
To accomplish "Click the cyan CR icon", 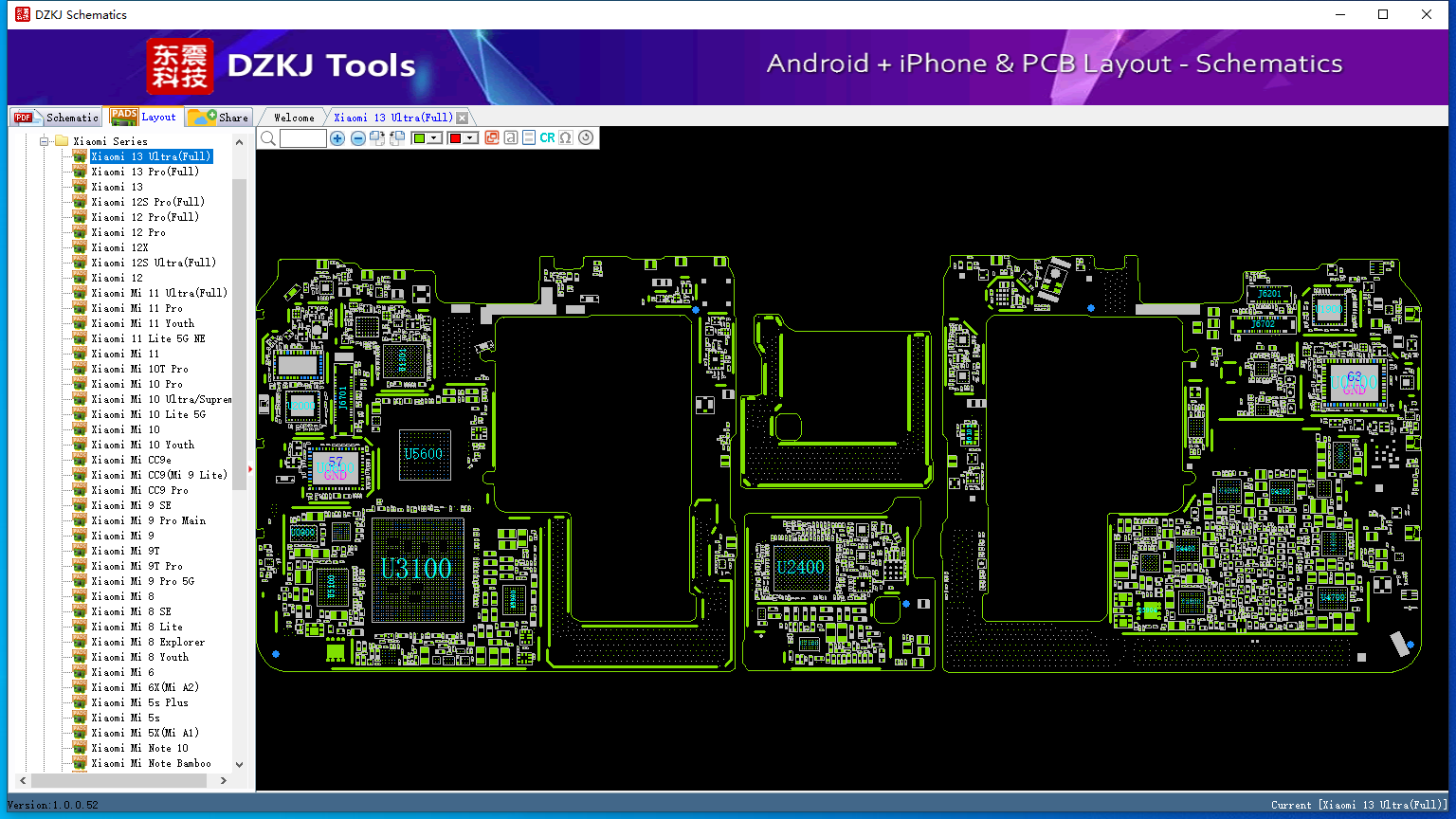I will pyautogui.click(x=547, y=138).
